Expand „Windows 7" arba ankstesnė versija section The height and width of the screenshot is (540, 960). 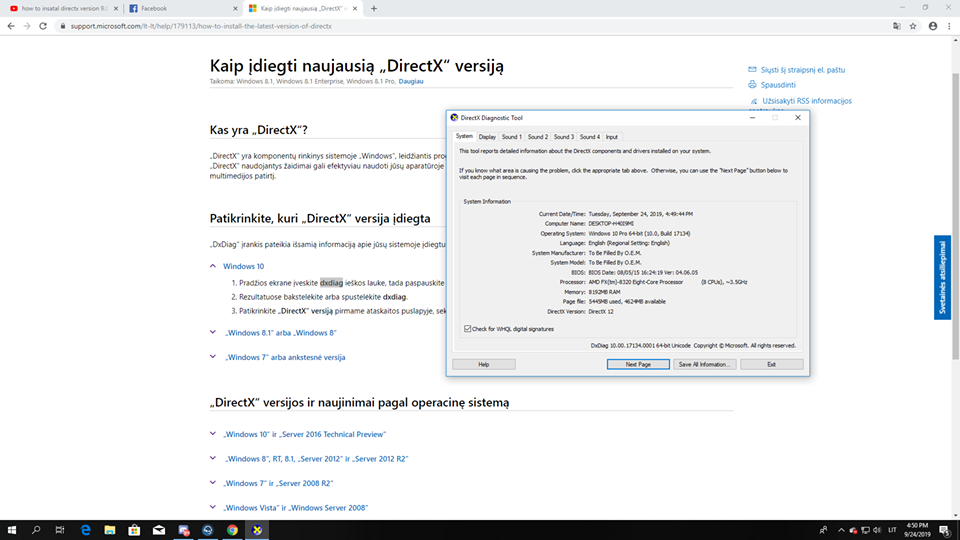click(284, 358)
